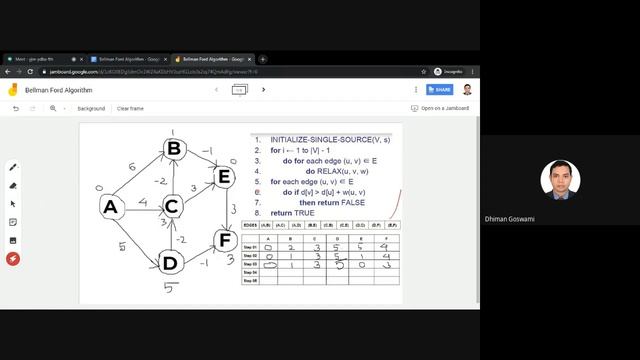Click the Jamboard logo icon
This screenshot has width=640, height=360.
[x=13, y=90]
